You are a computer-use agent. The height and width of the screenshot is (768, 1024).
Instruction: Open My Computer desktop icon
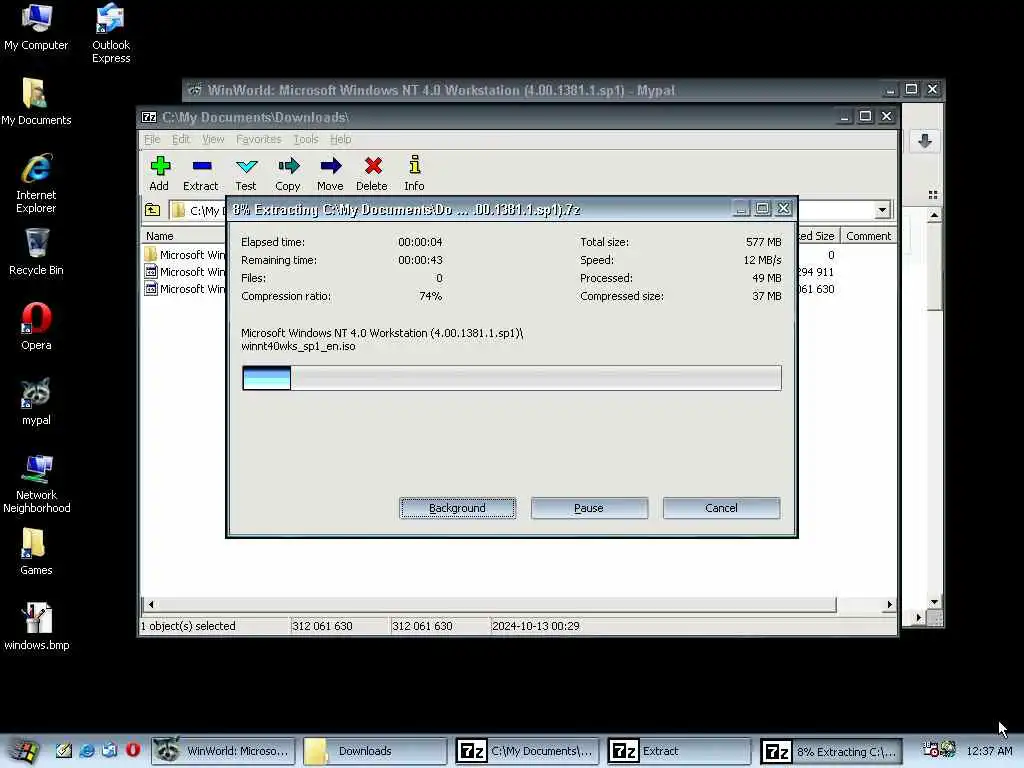(x=36, y=27)
